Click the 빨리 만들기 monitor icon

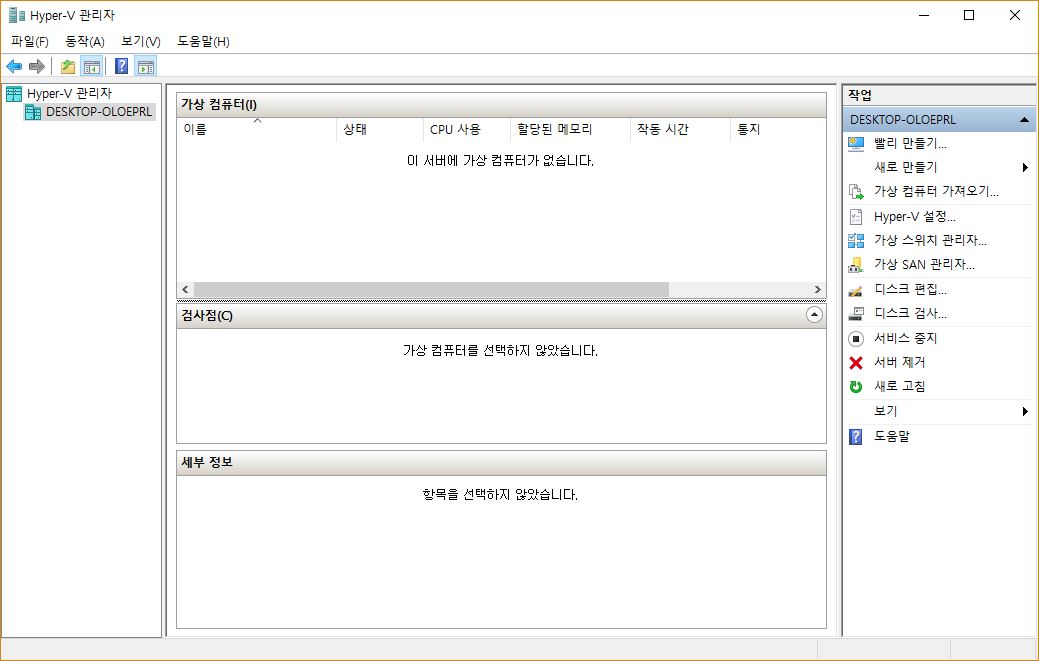pos(856,144)
